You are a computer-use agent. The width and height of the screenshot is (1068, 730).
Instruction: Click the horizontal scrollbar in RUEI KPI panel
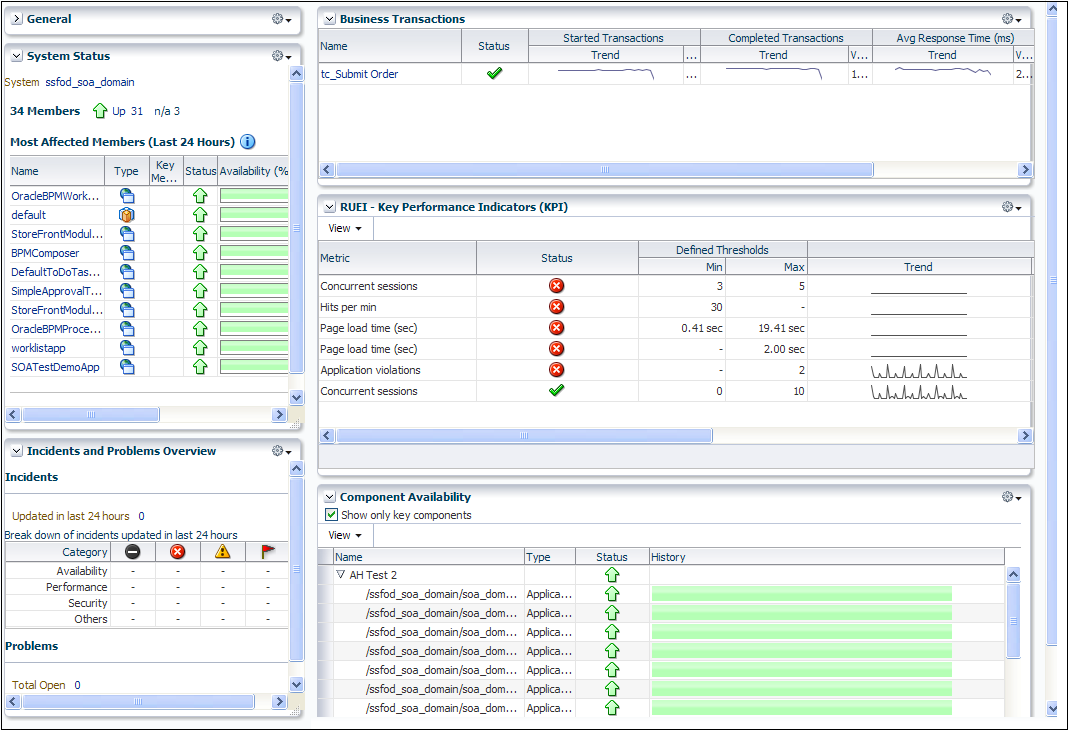[x=524, y=435]
